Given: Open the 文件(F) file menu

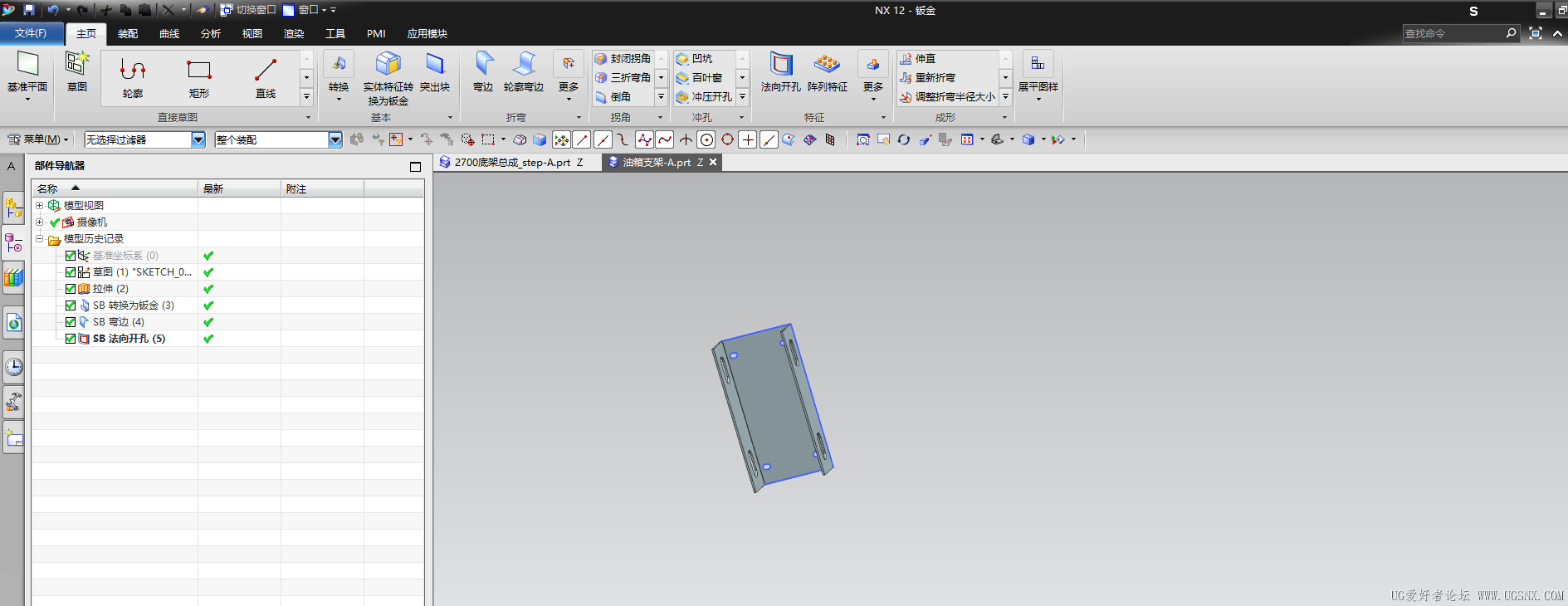Looking at the screenshot, I should pyautogui.click(x=32, y=33).
